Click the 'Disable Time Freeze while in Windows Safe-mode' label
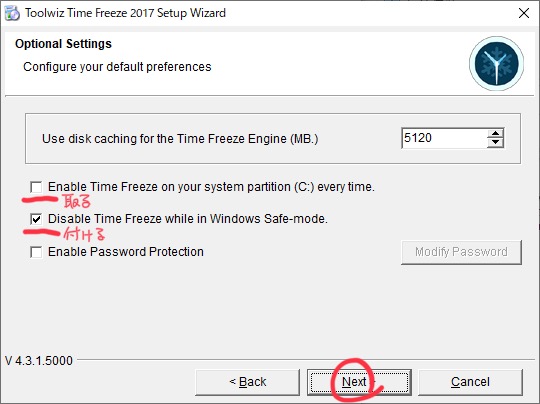540x404 pixels. [x=188, y=219]
